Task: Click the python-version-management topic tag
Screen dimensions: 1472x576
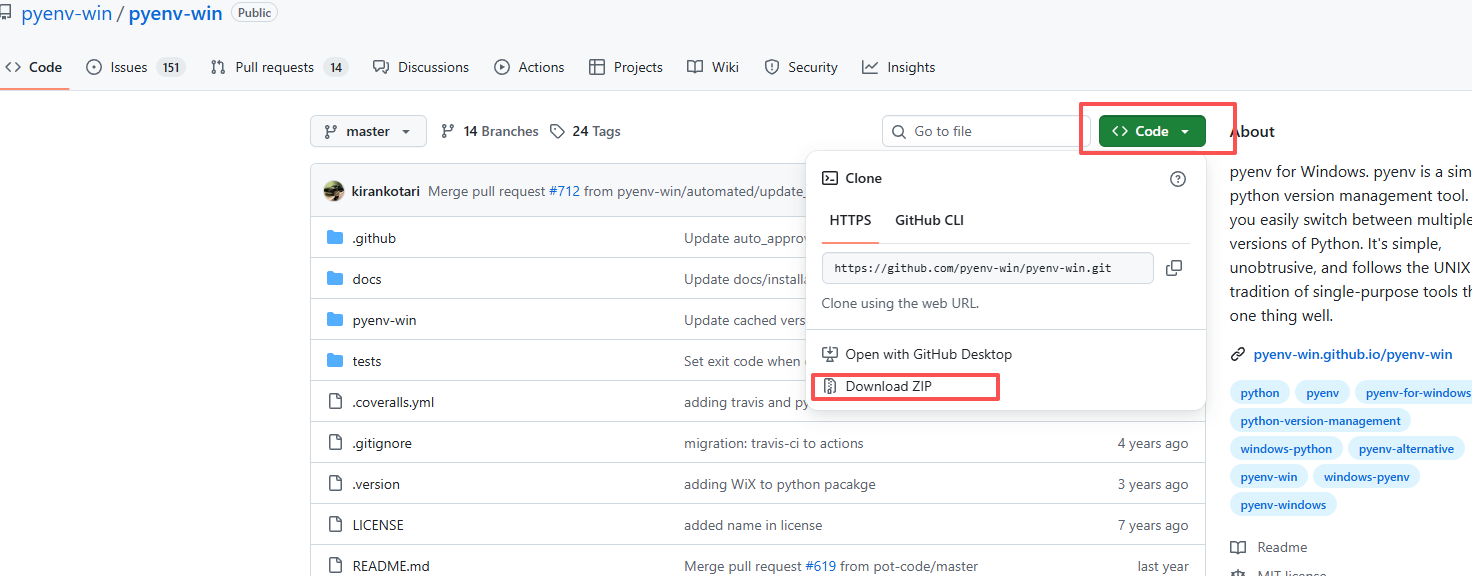Action: [1320, 421]
